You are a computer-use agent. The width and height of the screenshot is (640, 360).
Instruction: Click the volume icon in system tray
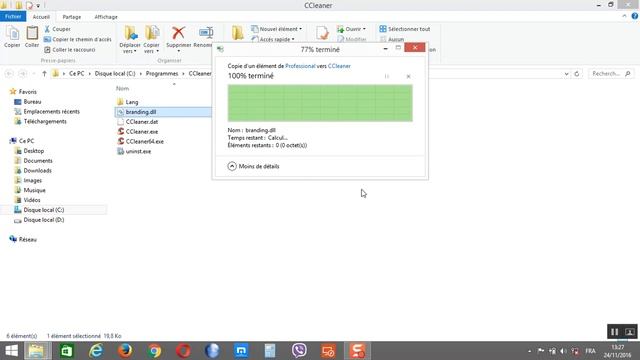563,351
